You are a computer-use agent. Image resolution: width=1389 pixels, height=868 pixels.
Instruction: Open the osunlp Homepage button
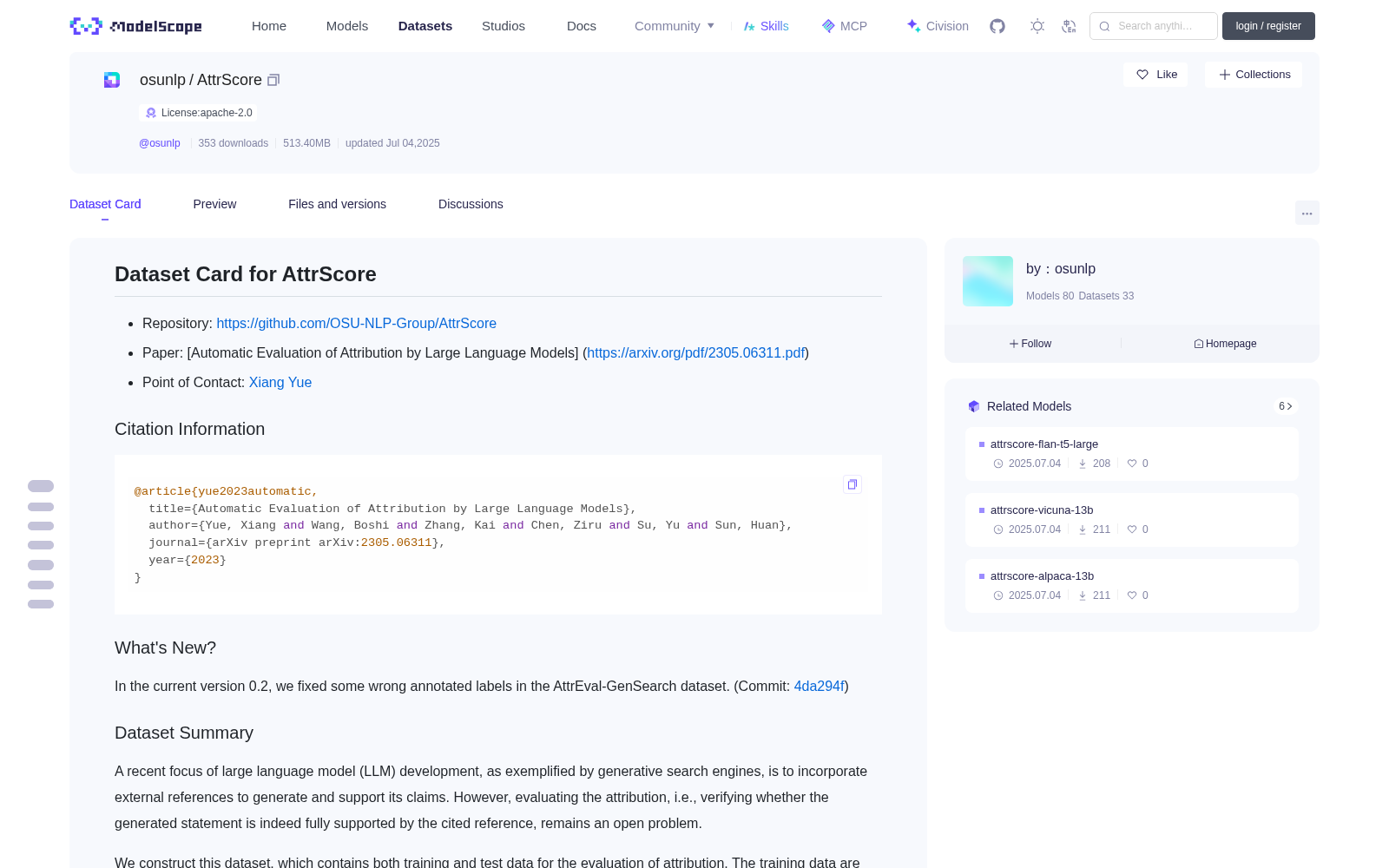point(1225,344)
